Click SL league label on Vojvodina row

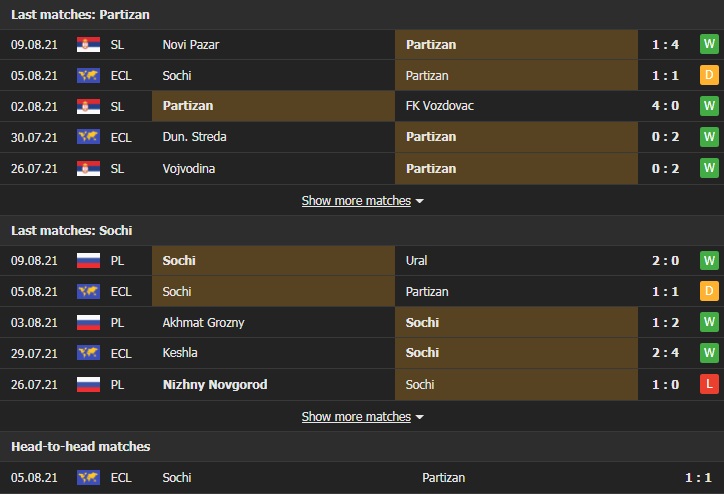pos(117,169)
